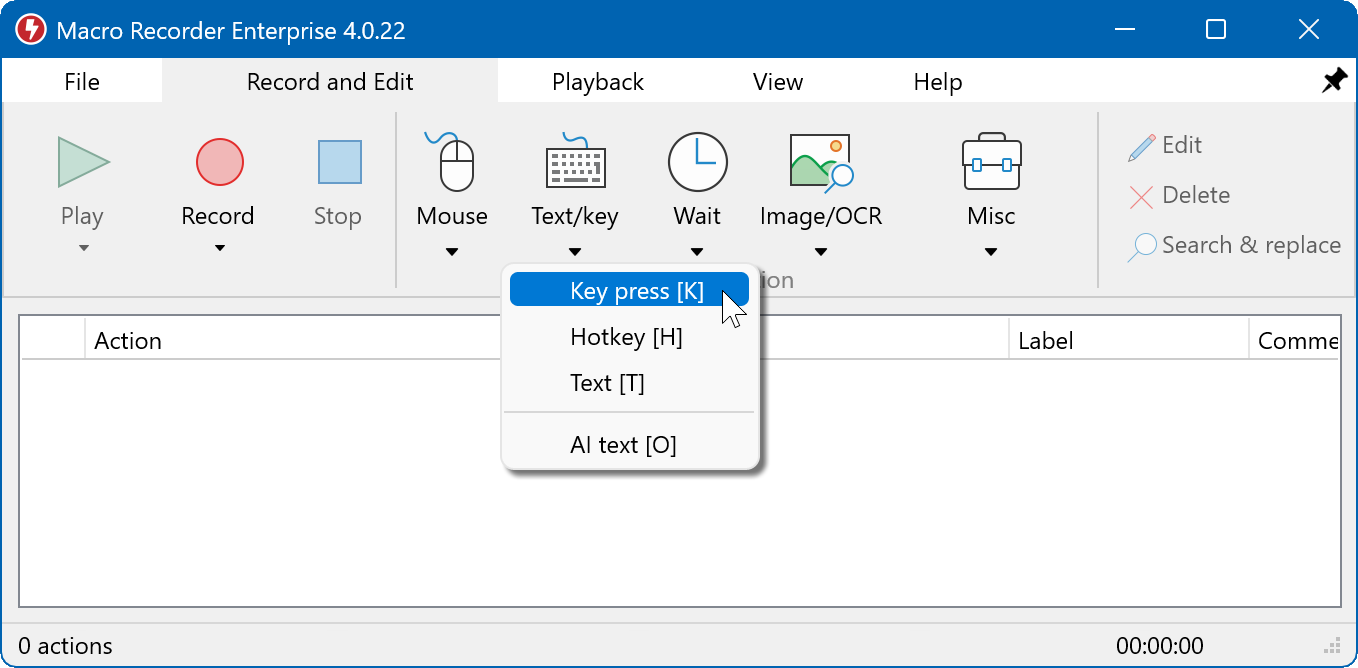Click the Text/key keyboard icon
Viewport: 1358px width, 668px height.
click(x=575, y=161)
